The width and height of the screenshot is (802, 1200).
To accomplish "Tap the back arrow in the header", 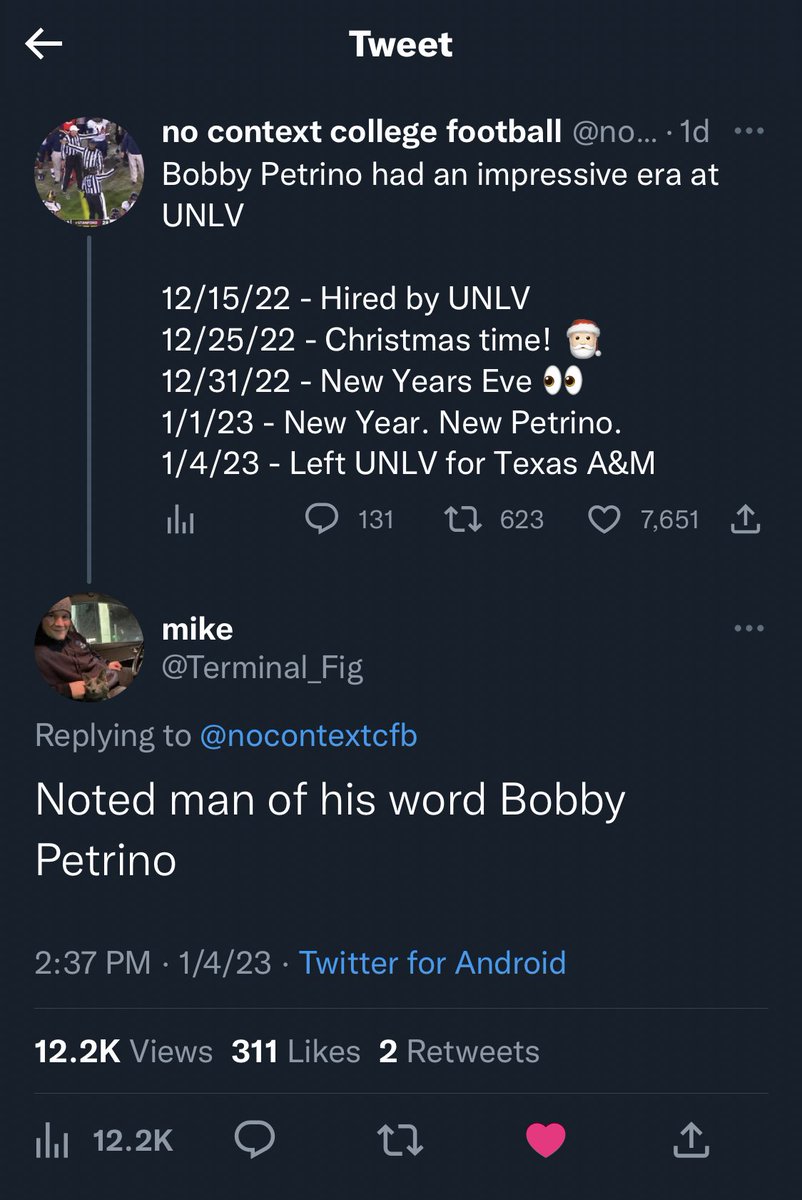I will (x=45, y=43).
